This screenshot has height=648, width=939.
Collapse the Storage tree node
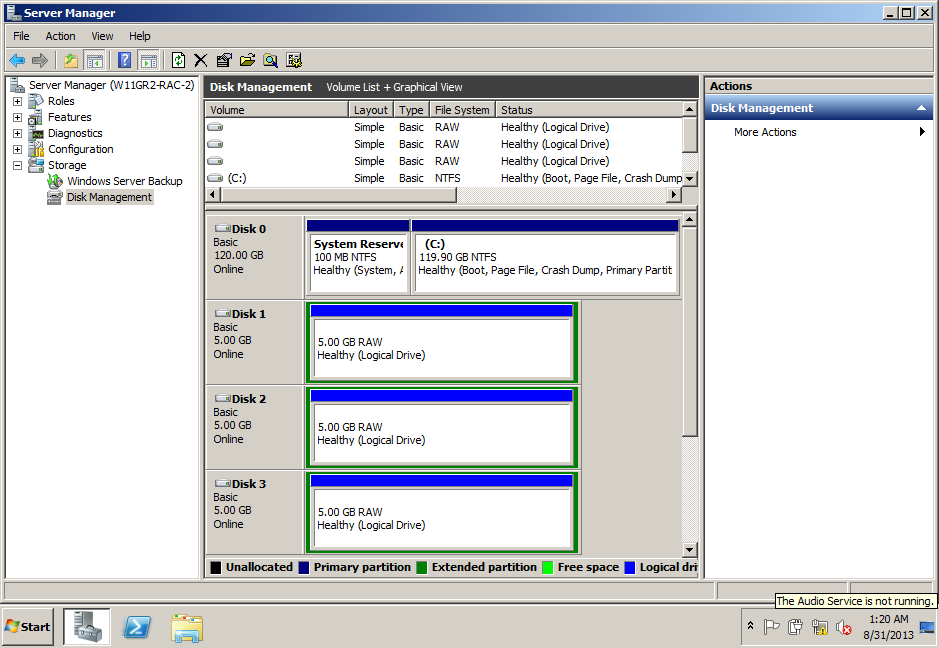tap(17, 165)
